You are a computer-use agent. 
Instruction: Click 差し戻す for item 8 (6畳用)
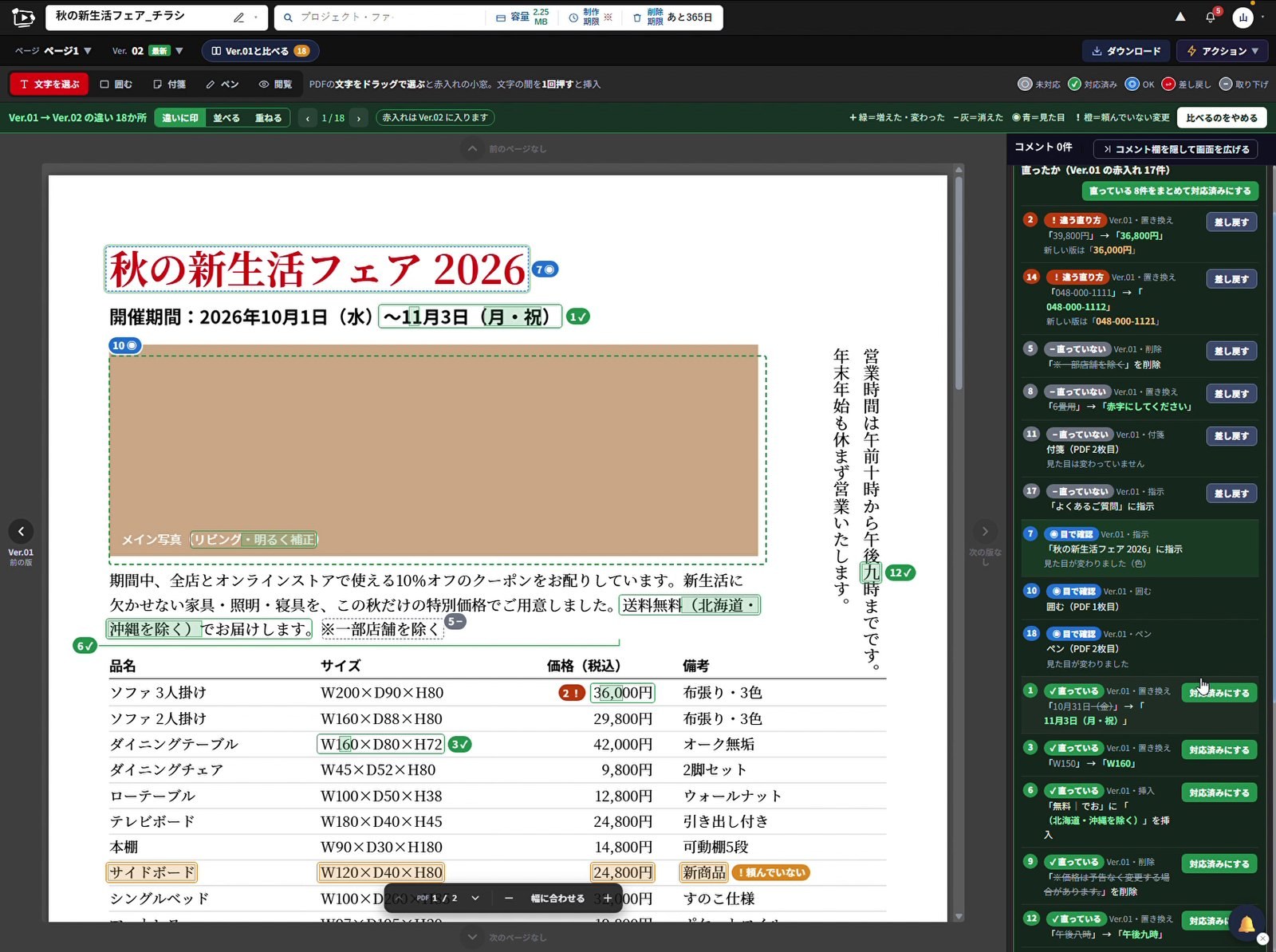[x=1231, y=394]
